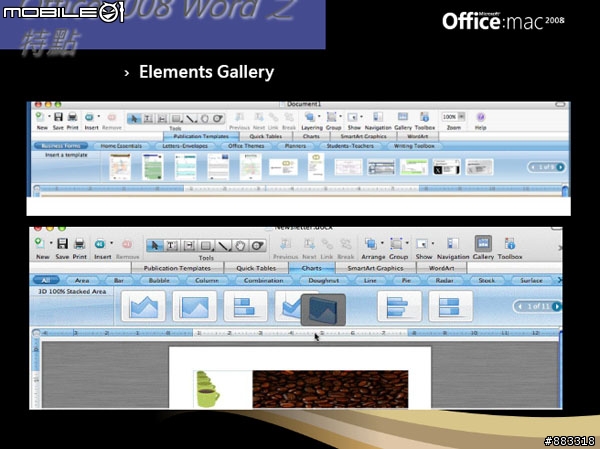600x449 pixels.
Task: Go to next page in 1 of 3 pager
Action: tap(560, 167)
